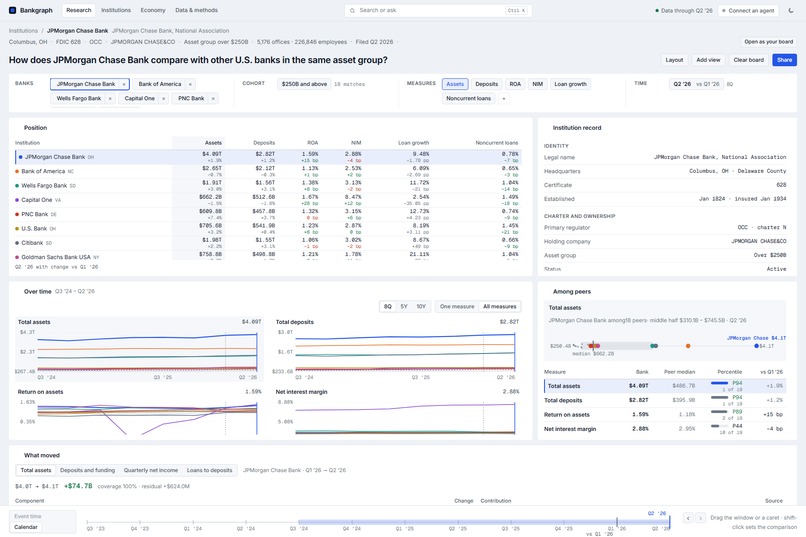
Task: Switch charts to One measure
Action: click(457, 307)
